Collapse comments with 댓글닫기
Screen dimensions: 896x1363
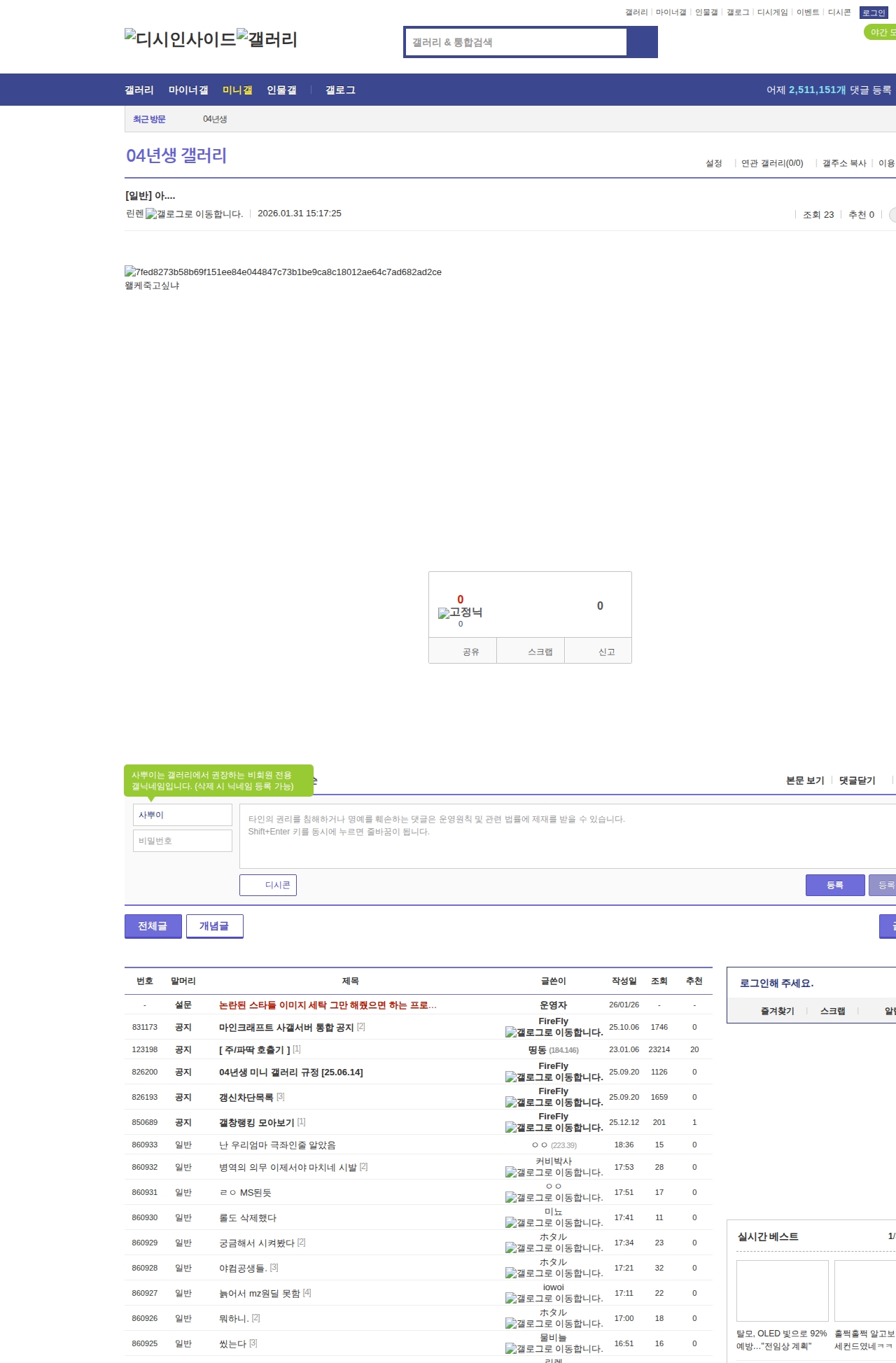point(857,781)
